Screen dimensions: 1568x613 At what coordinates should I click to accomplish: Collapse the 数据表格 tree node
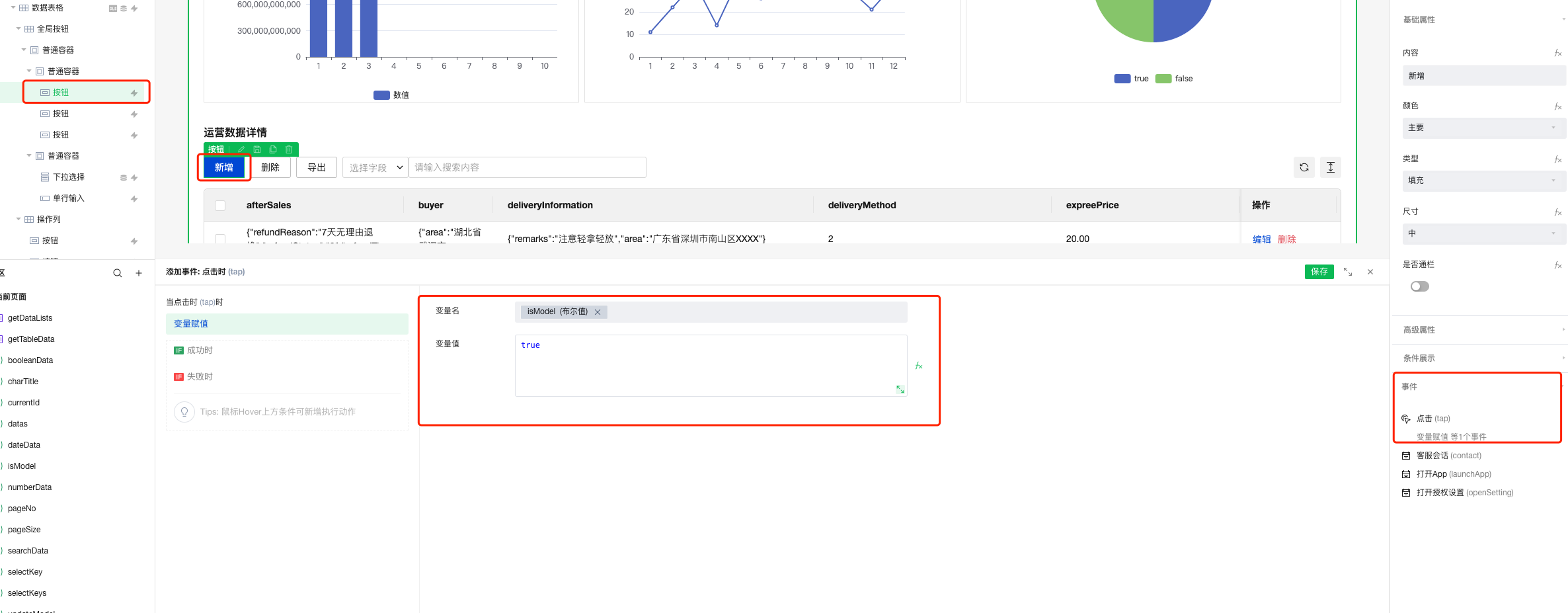point(13,8)
